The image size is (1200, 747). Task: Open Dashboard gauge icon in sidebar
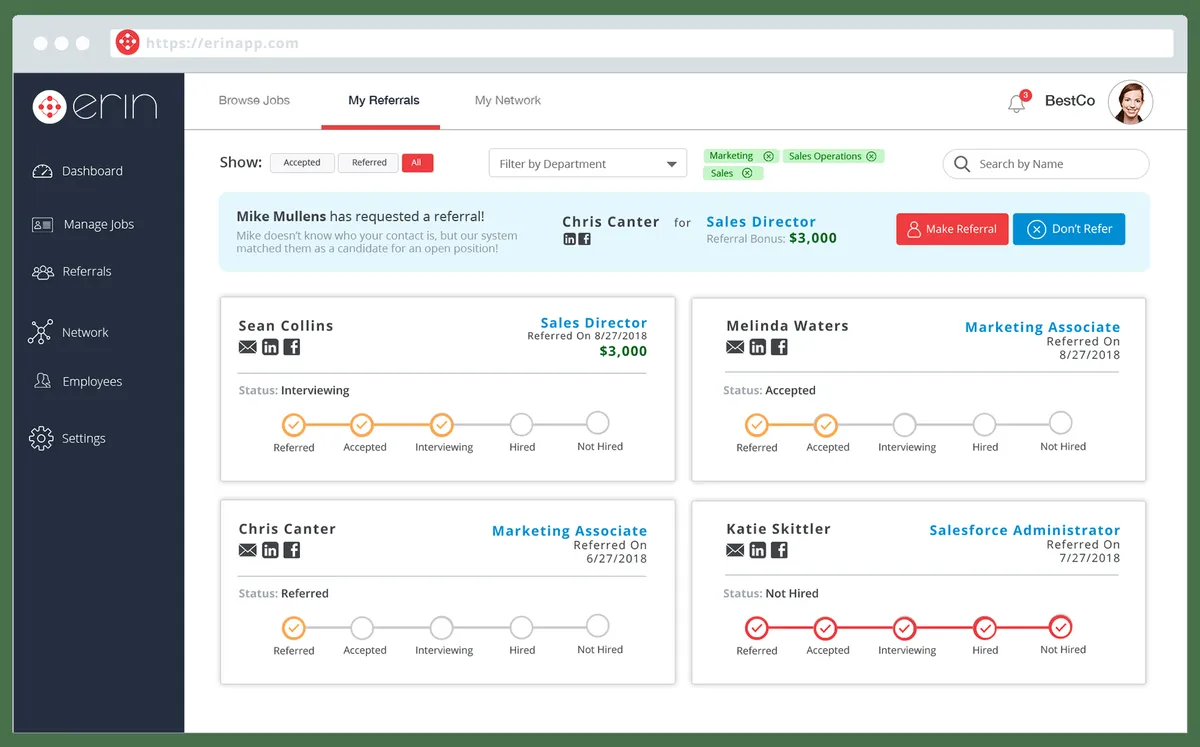[42, 171]
